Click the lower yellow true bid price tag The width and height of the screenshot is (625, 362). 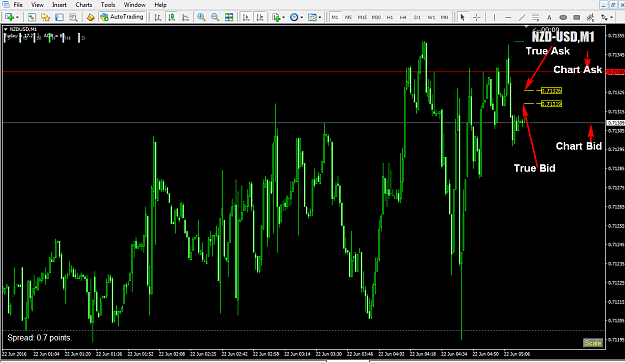(x=551, y=104)
